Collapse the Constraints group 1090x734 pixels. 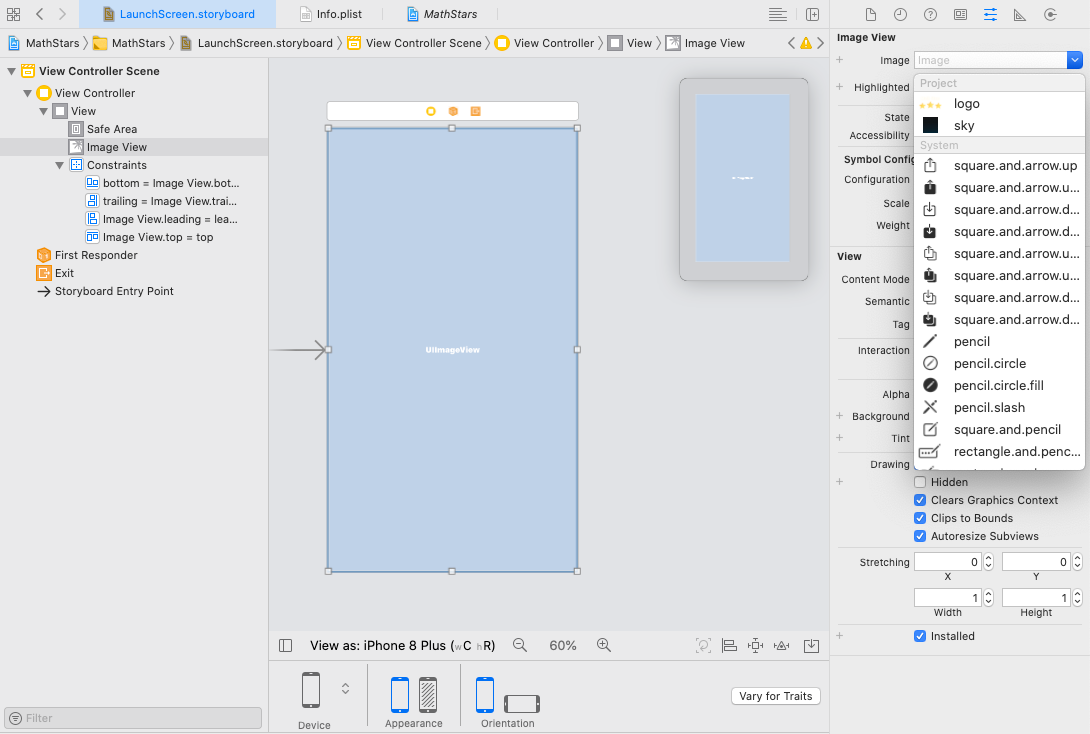point(60,165)
